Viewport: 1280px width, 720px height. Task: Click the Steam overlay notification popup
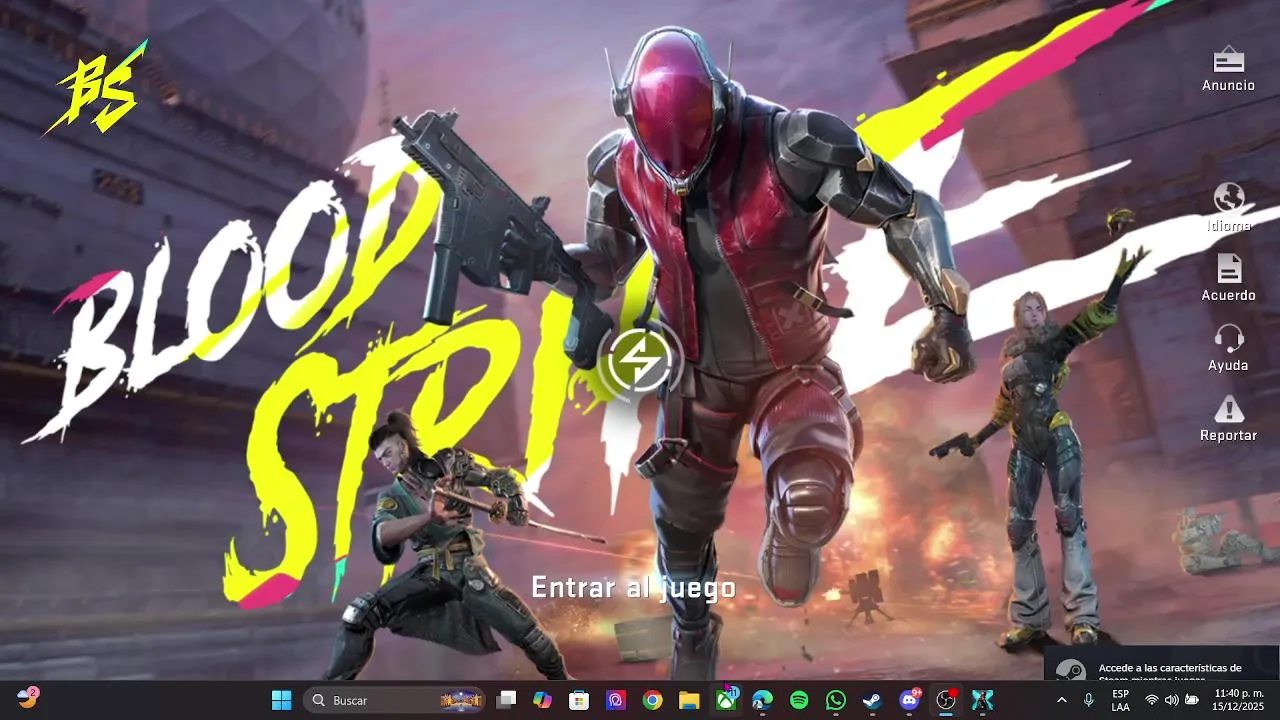tap(1162, 663)
